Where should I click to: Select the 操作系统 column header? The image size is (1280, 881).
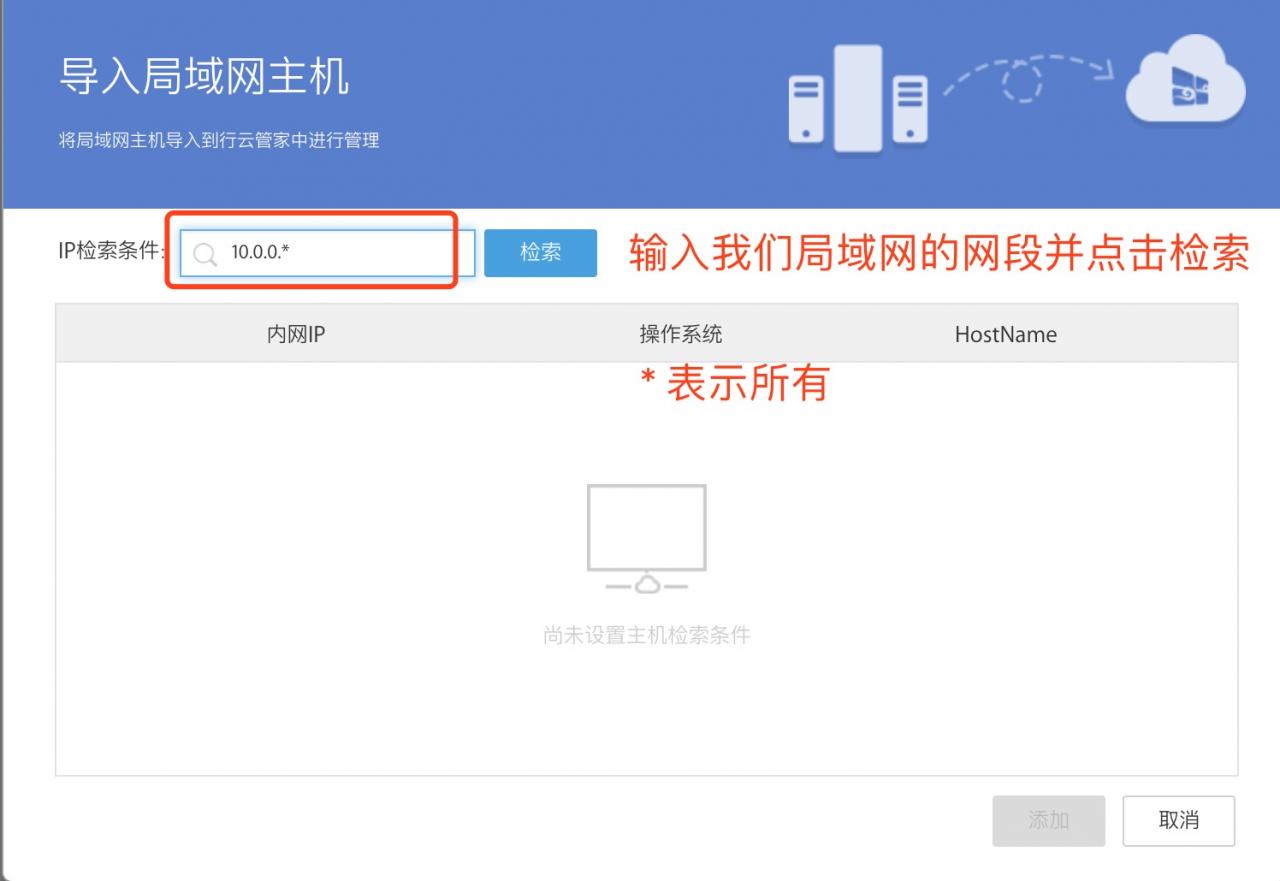point(680,334)
